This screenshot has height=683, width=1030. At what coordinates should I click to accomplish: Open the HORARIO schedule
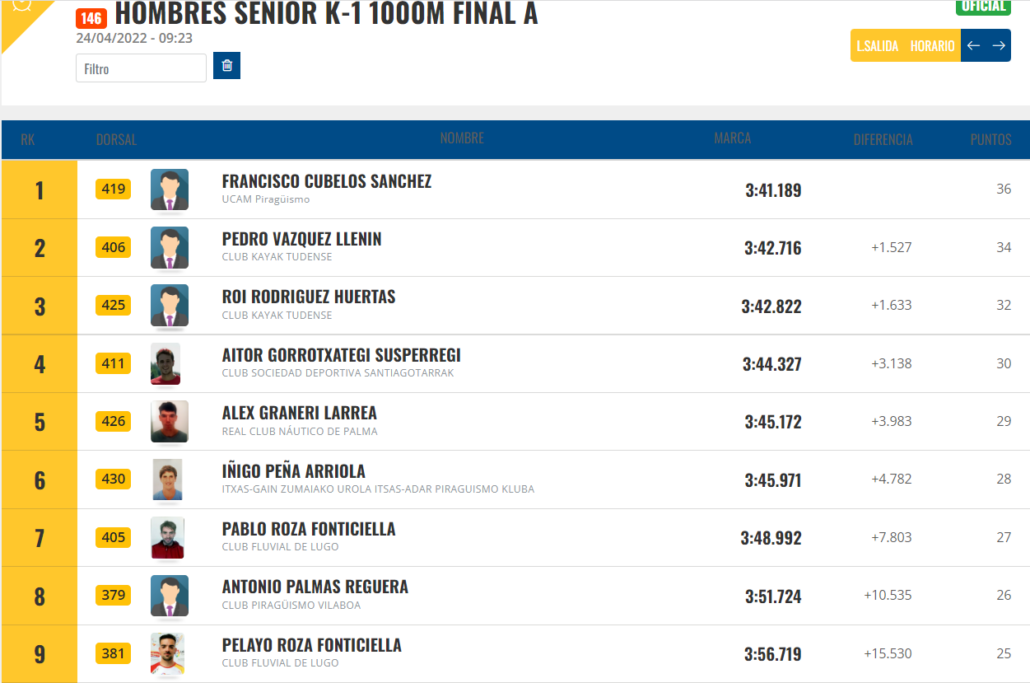[932, 46]
